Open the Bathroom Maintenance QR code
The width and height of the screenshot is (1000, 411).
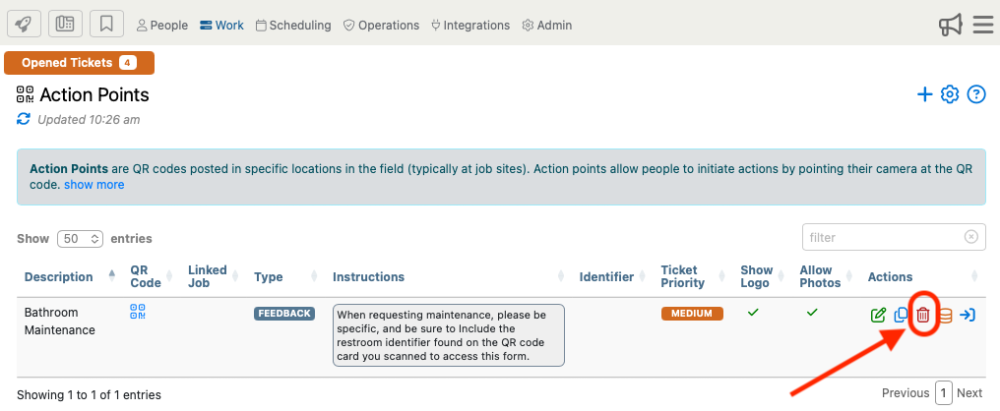pos(139,312)
